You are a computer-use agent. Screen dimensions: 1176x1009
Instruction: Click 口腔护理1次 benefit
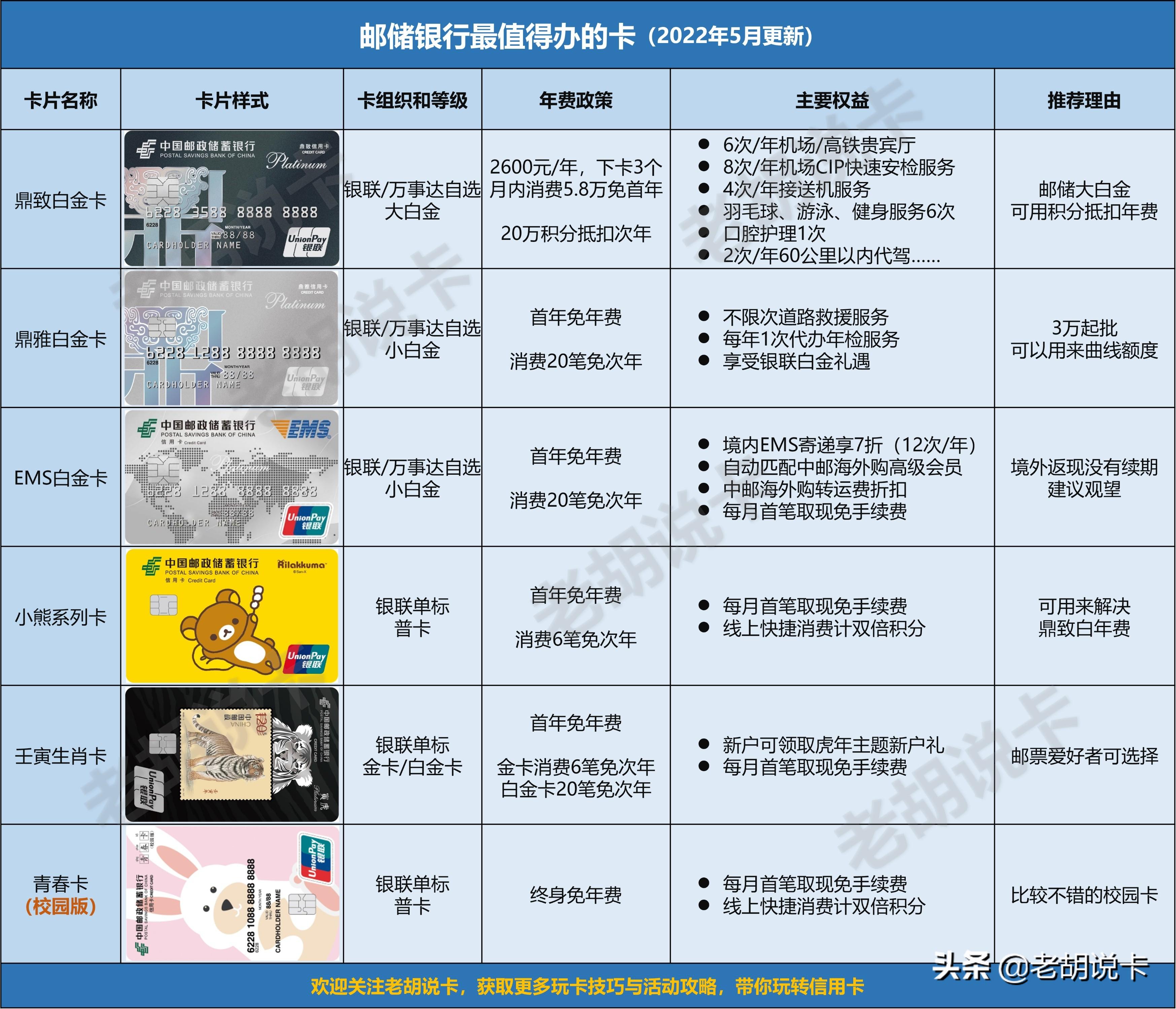[774, 233]
